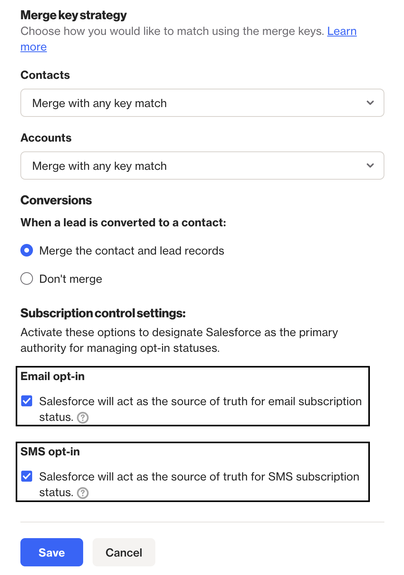The image size is (404, 575).
Task: Select Merge the contact and lead records
Action: coord(27,251)
